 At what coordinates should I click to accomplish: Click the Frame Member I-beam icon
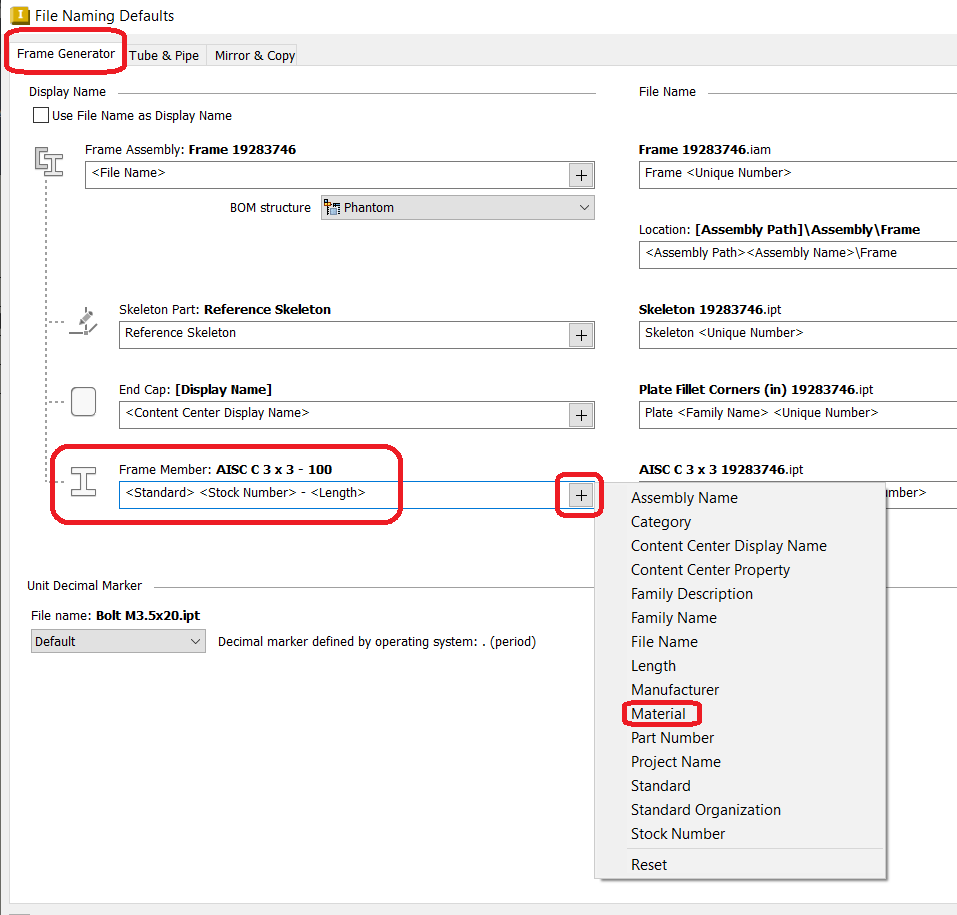pos(83,482)
